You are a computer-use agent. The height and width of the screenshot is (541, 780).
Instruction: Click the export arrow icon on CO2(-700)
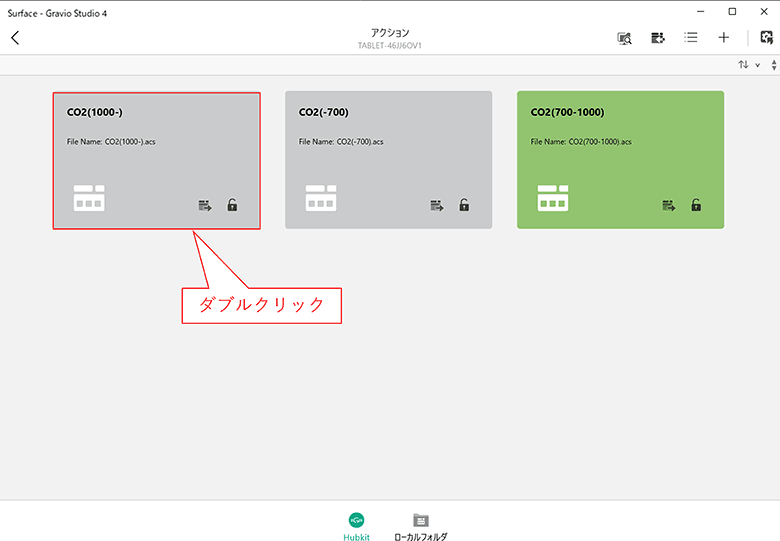[437, 205]
